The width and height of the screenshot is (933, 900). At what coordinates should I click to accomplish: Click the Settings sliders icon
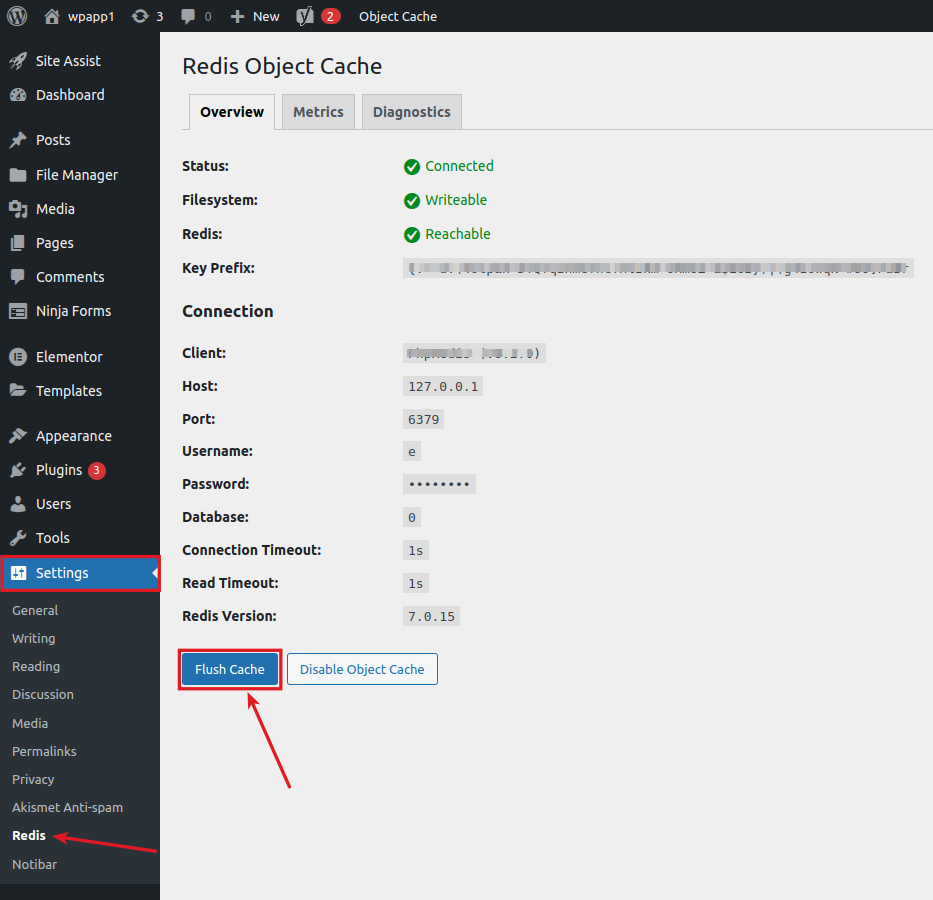tap(18, 573)
